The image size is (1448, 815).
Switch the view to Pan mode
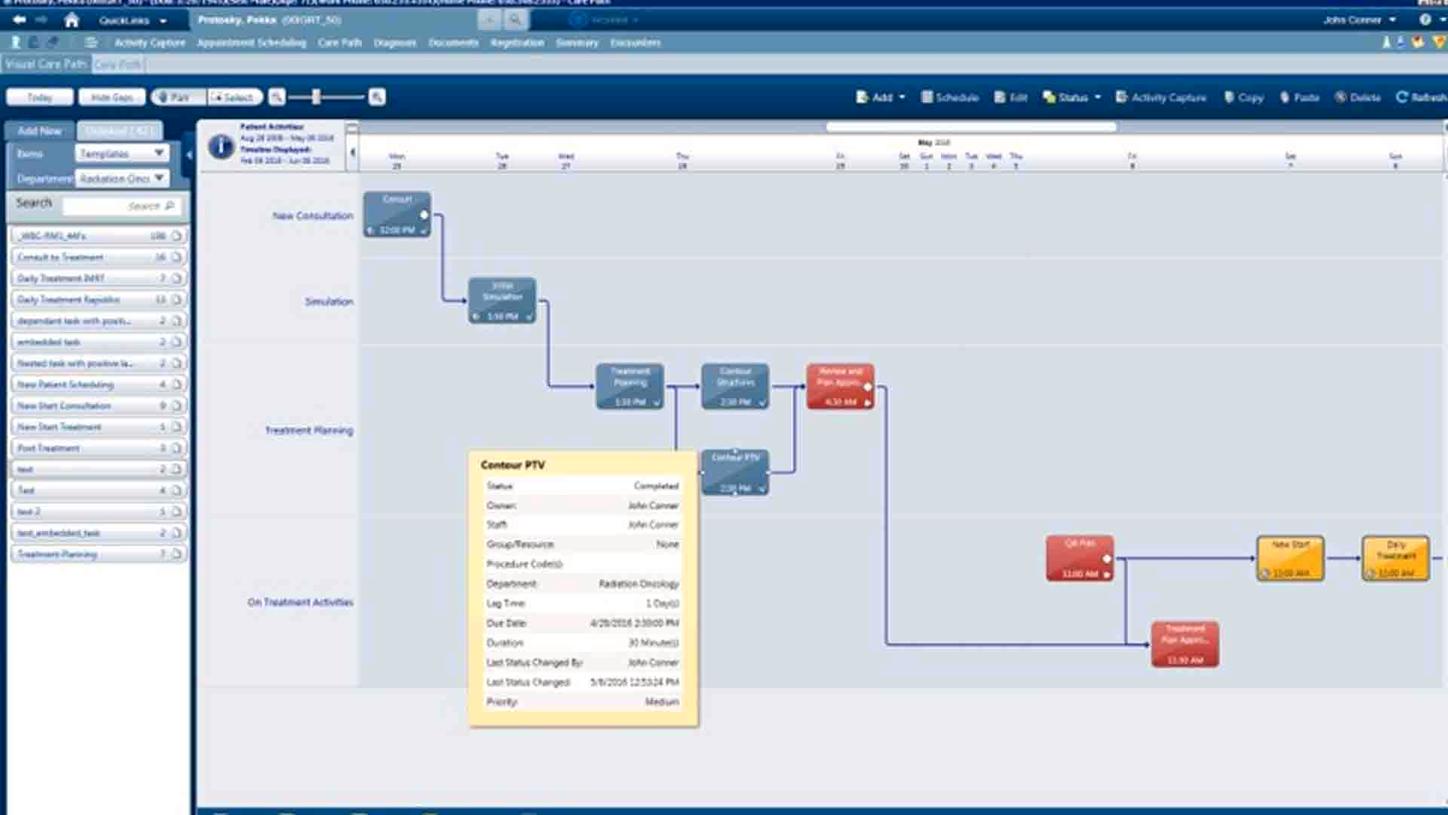click(180, 97)
